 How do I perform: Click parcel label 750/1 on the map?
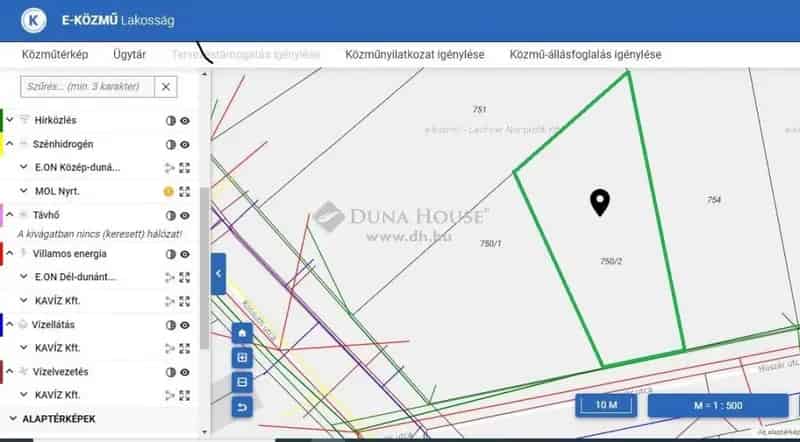tap(491, 244)
